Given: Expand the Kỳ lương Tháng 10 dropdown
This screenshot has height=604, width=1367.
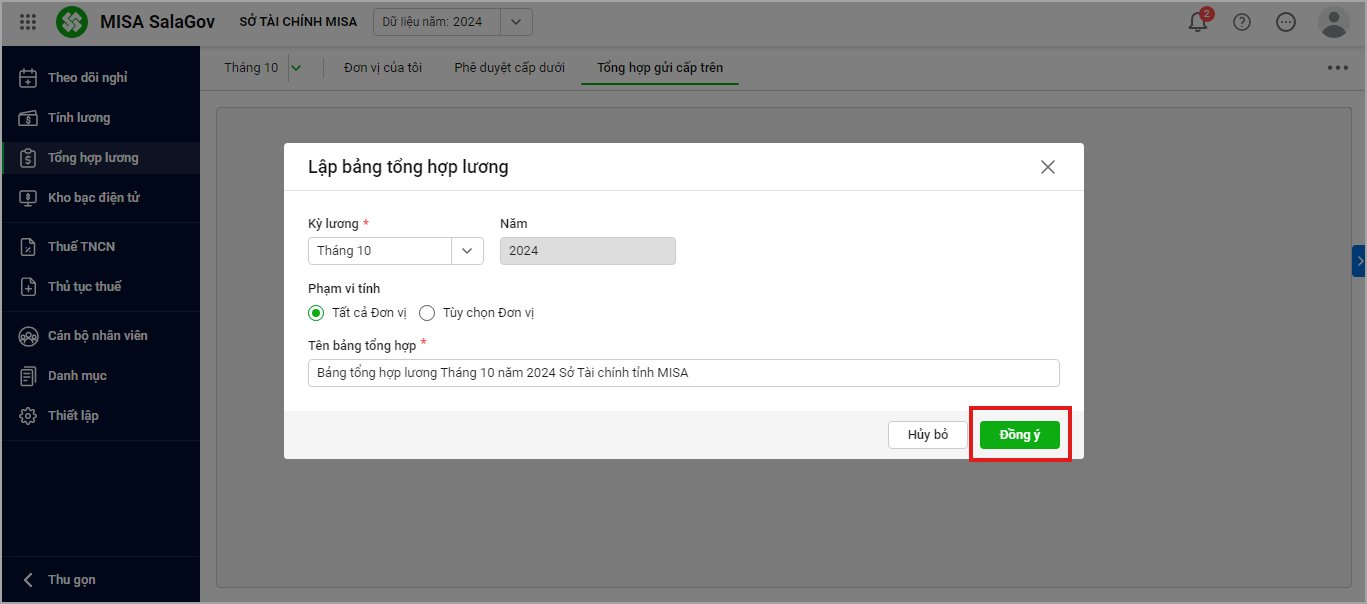Looking at the screenshot, I should [467, 251].
